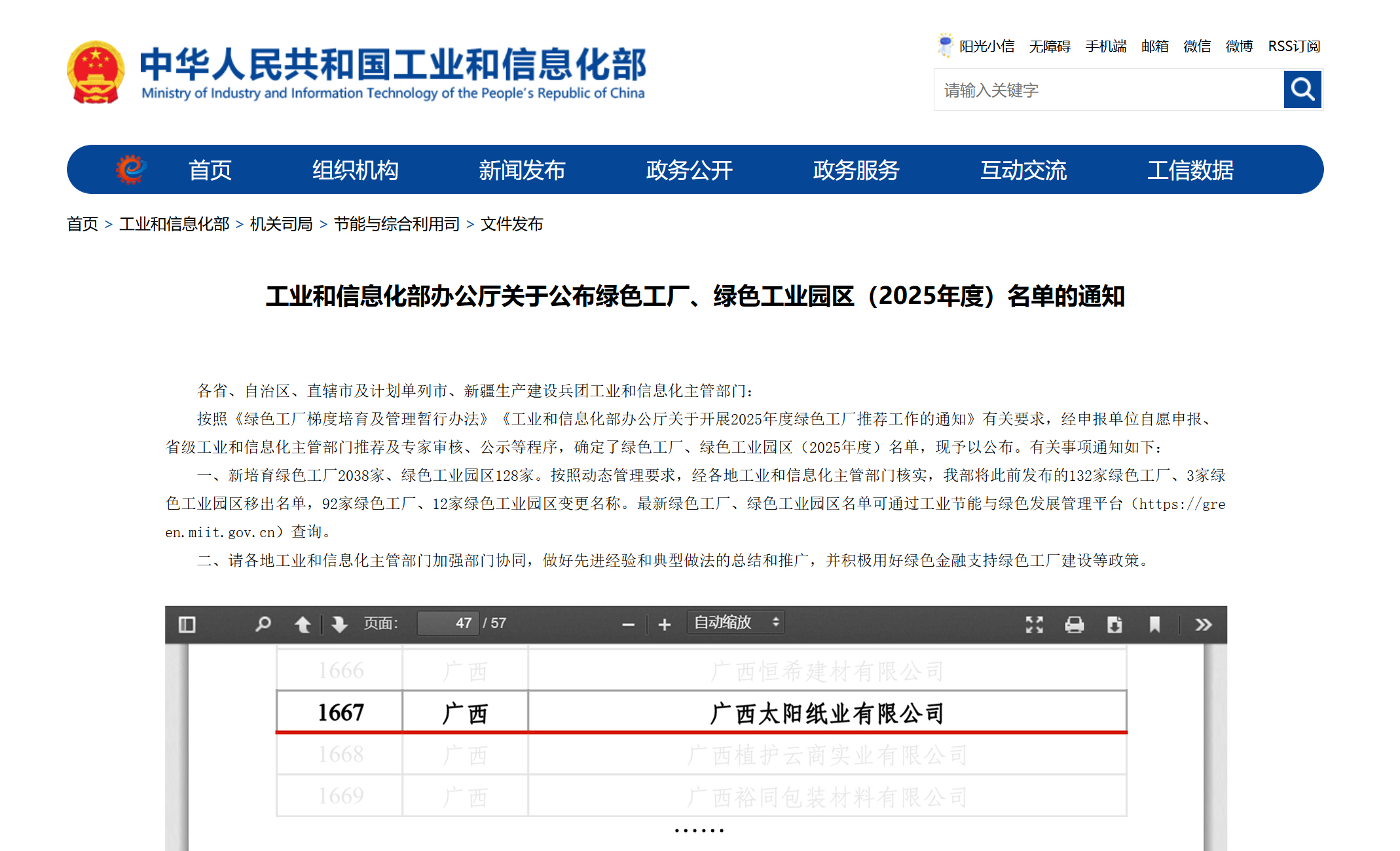
Task: Open the 新闻发布 navigation menu
Action: tap(521, 170)
